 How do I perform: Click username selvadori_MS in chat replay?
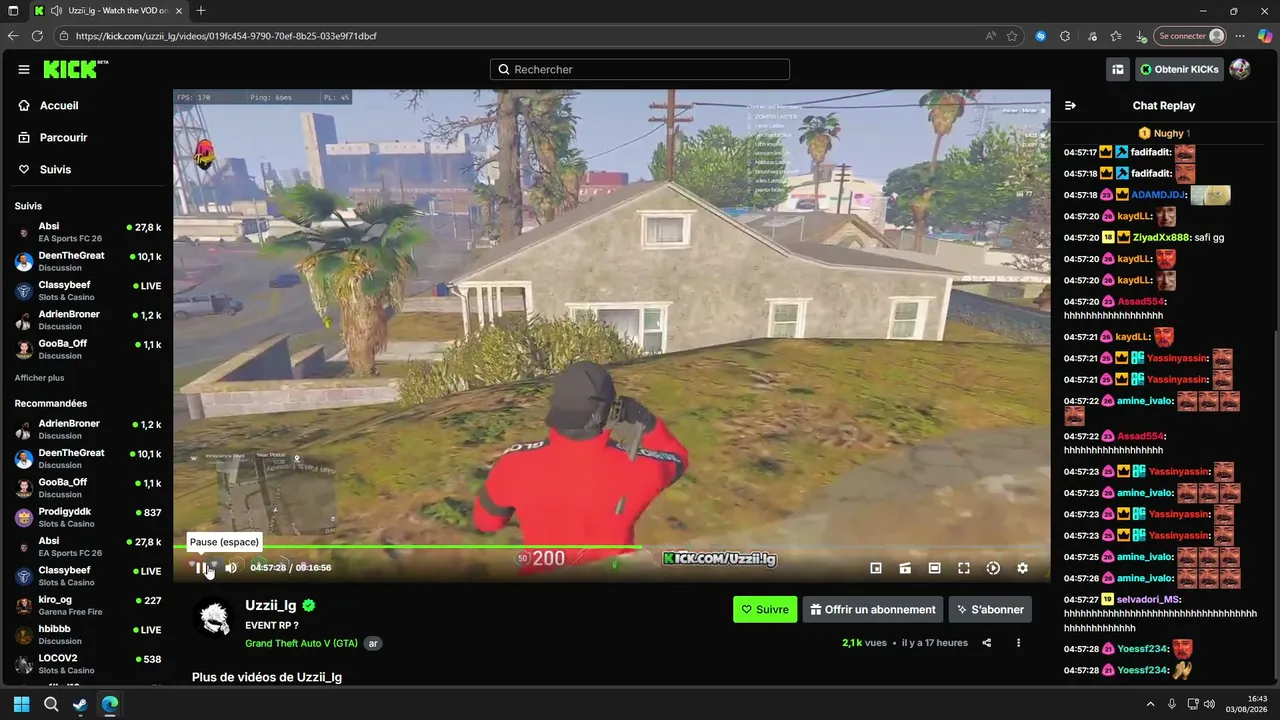click(x=1148, y=600)
